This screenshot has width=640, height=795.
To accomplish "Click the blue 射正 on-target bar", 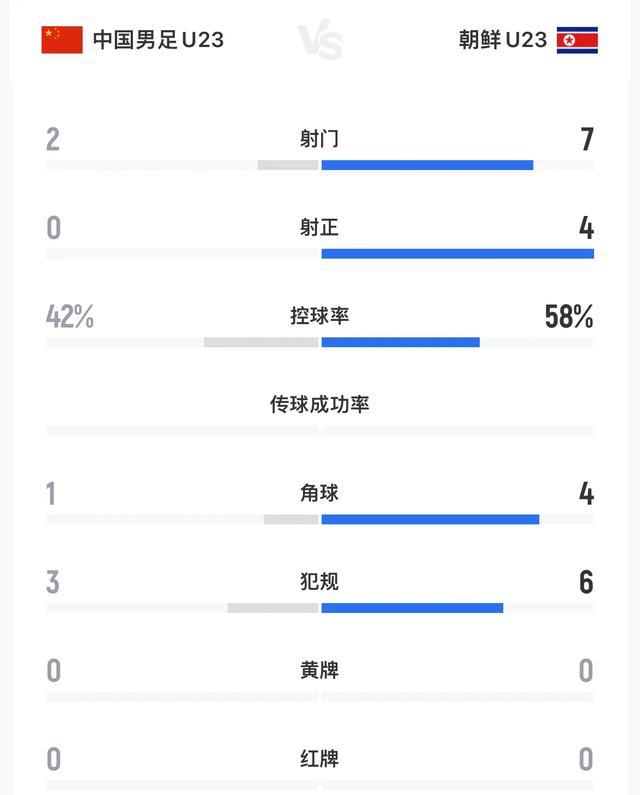I will click(457, 254).
